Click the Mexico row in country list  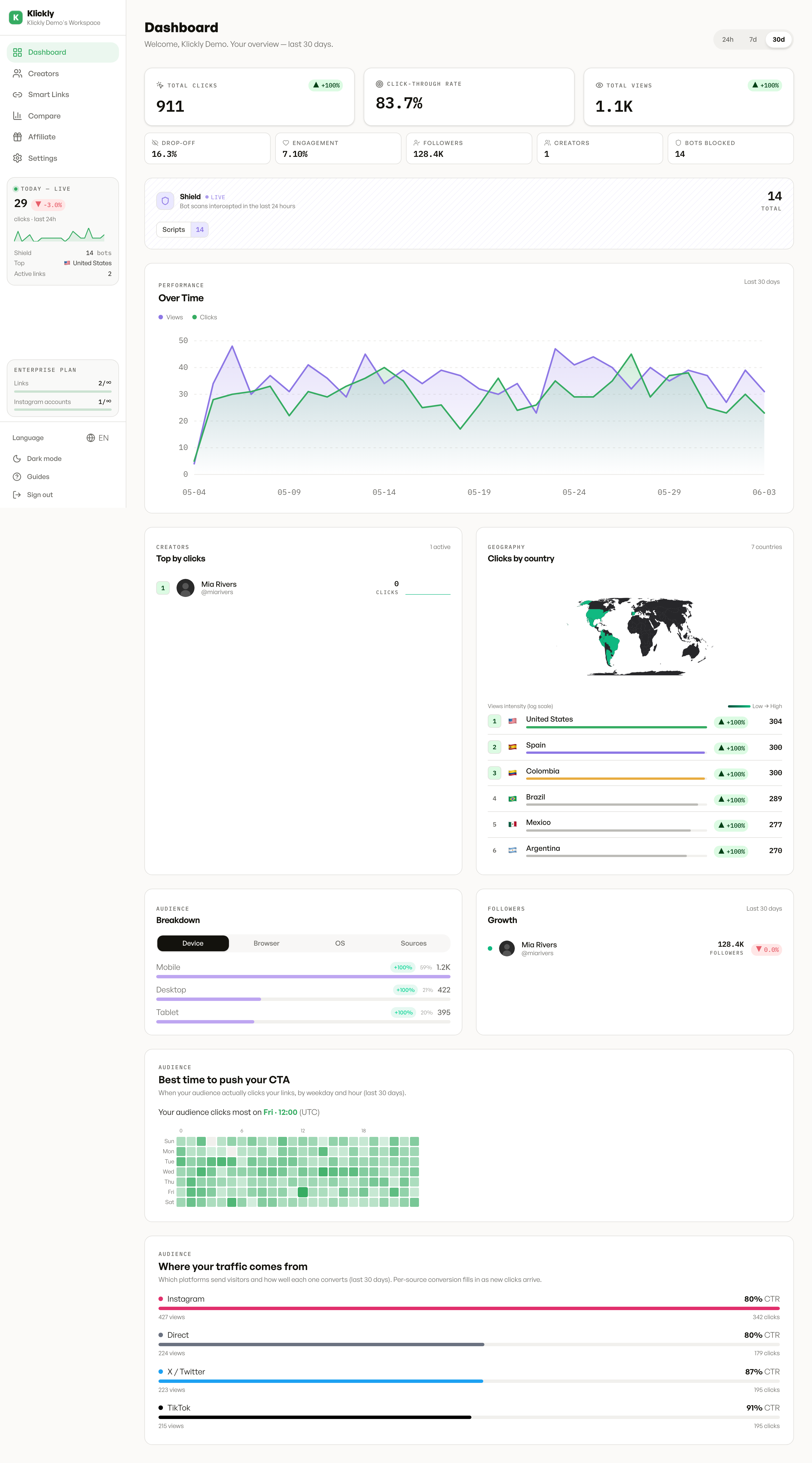click(x=634, y=825)
